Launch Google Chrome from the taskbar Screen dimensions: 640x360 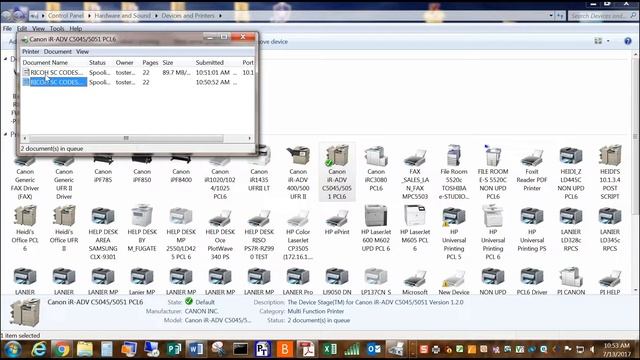62,349
